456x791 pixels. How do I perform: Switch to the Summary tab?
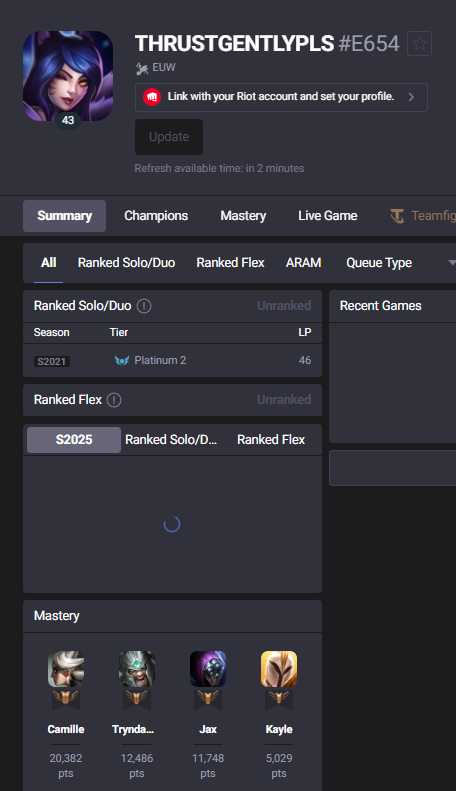(x=65, y=216)
